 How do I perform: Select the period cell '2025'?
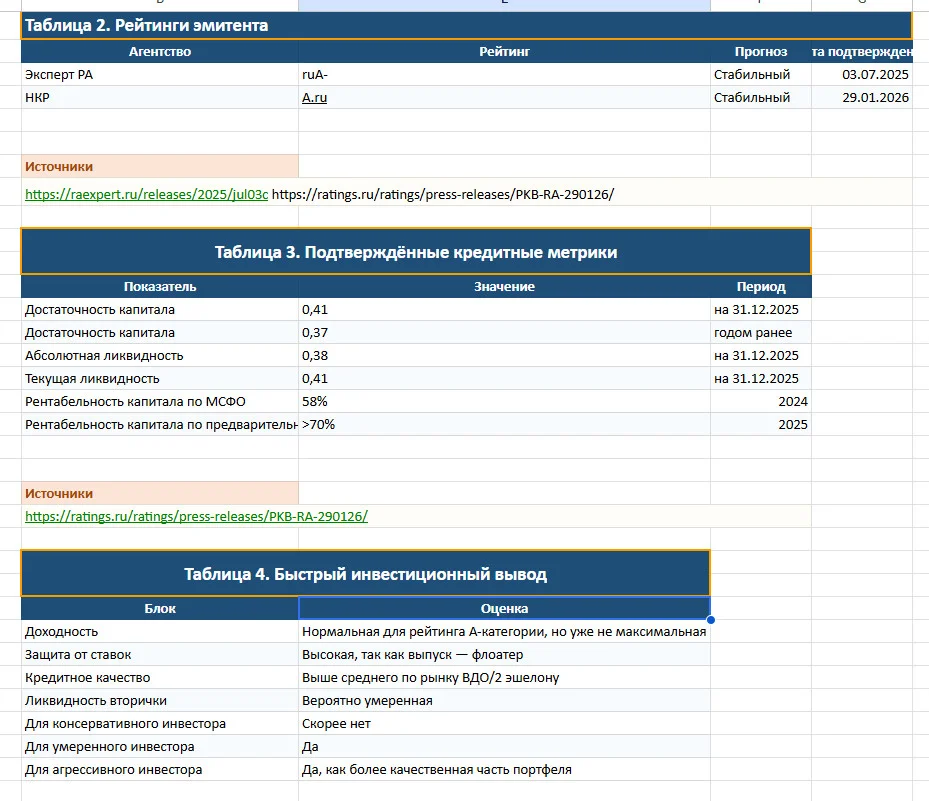tap(761, 425)
